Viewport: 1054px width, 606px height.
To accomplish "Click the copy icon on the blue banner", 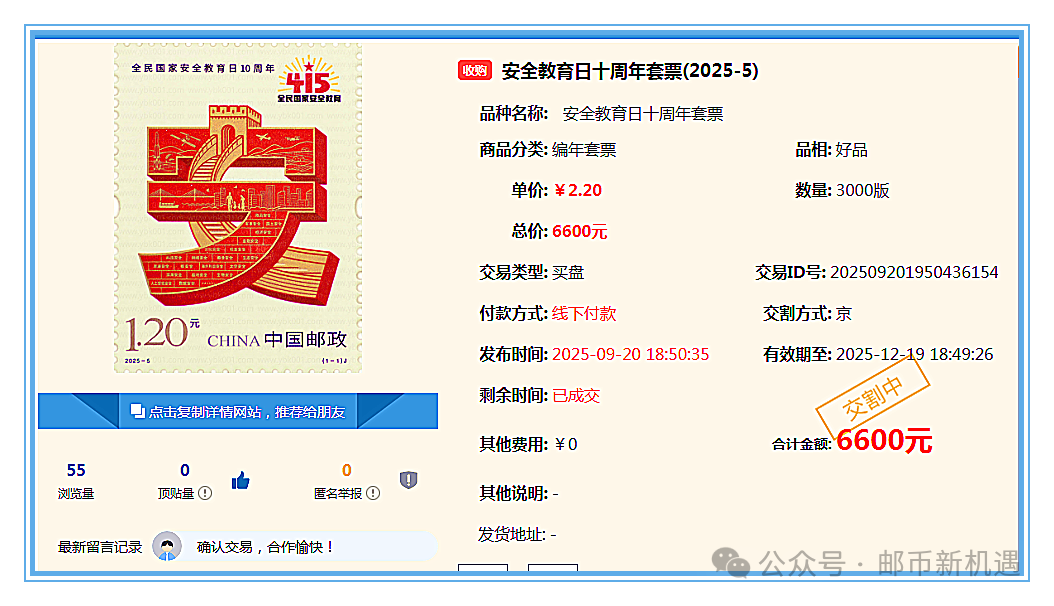I will [x=137, y=411].
